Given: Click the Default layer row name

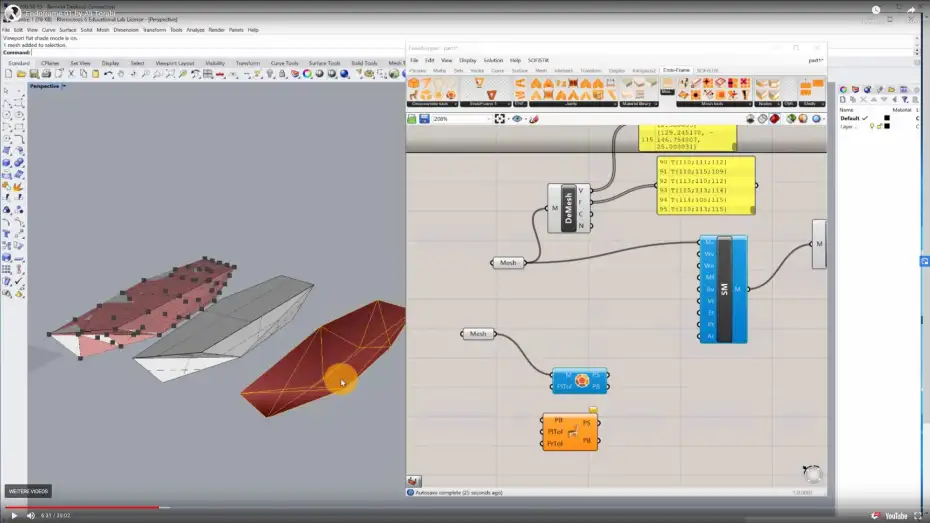Looking at the screenshot, I should point(849,118).
